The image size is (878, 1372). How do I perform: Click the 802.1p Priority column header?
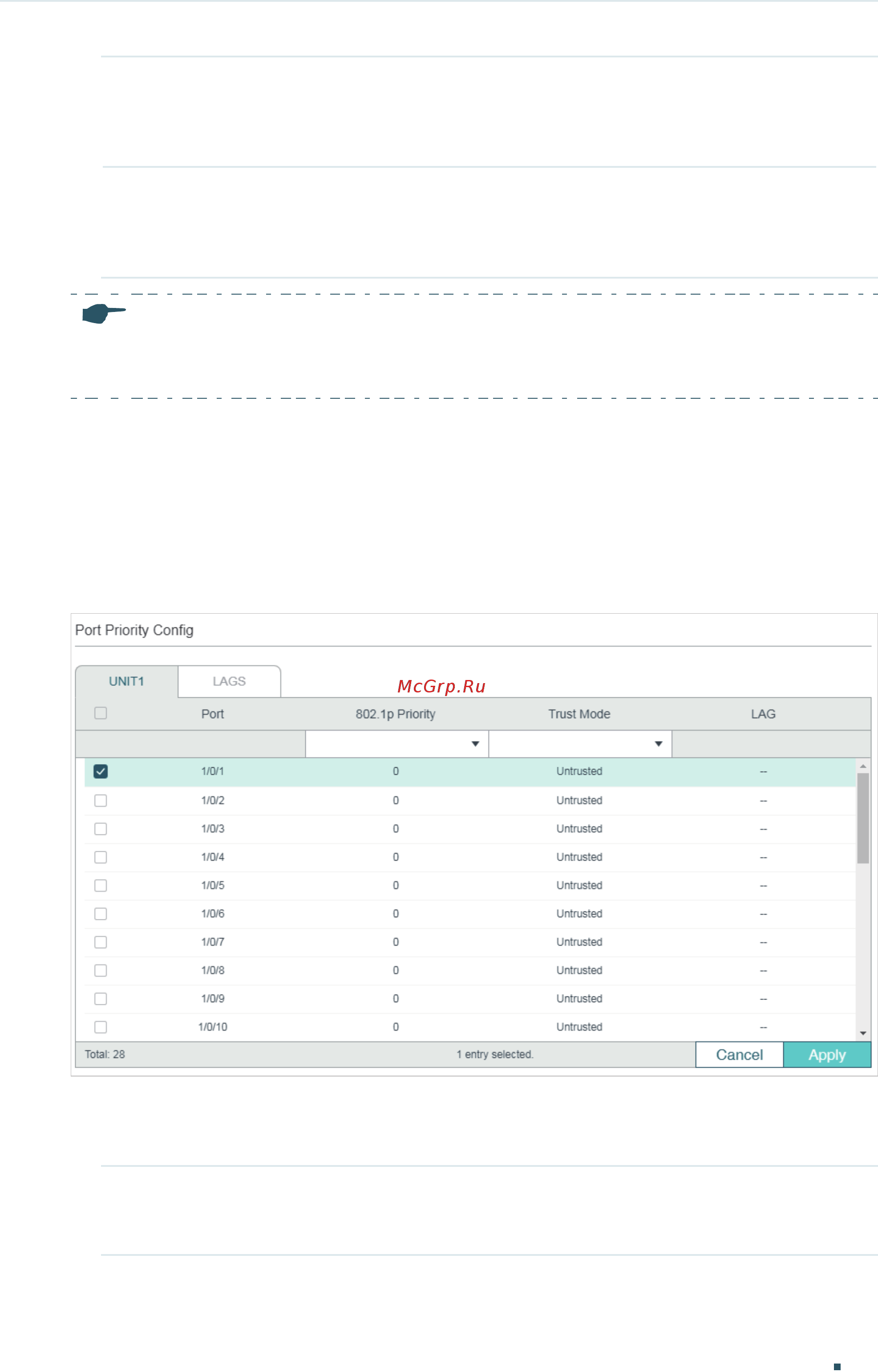click(x=396, y=714)
